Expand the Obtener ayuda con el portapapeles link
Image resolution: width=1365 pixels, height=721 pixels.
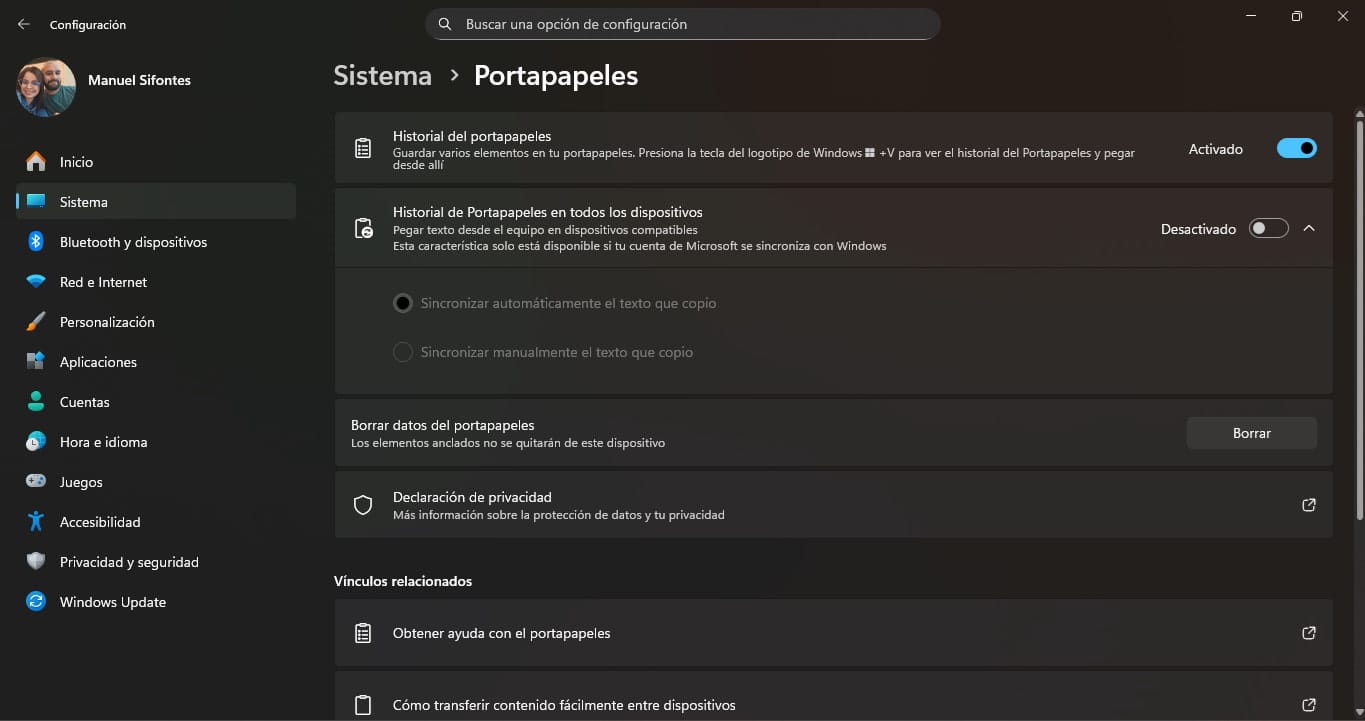click(x=1308, y=632)
